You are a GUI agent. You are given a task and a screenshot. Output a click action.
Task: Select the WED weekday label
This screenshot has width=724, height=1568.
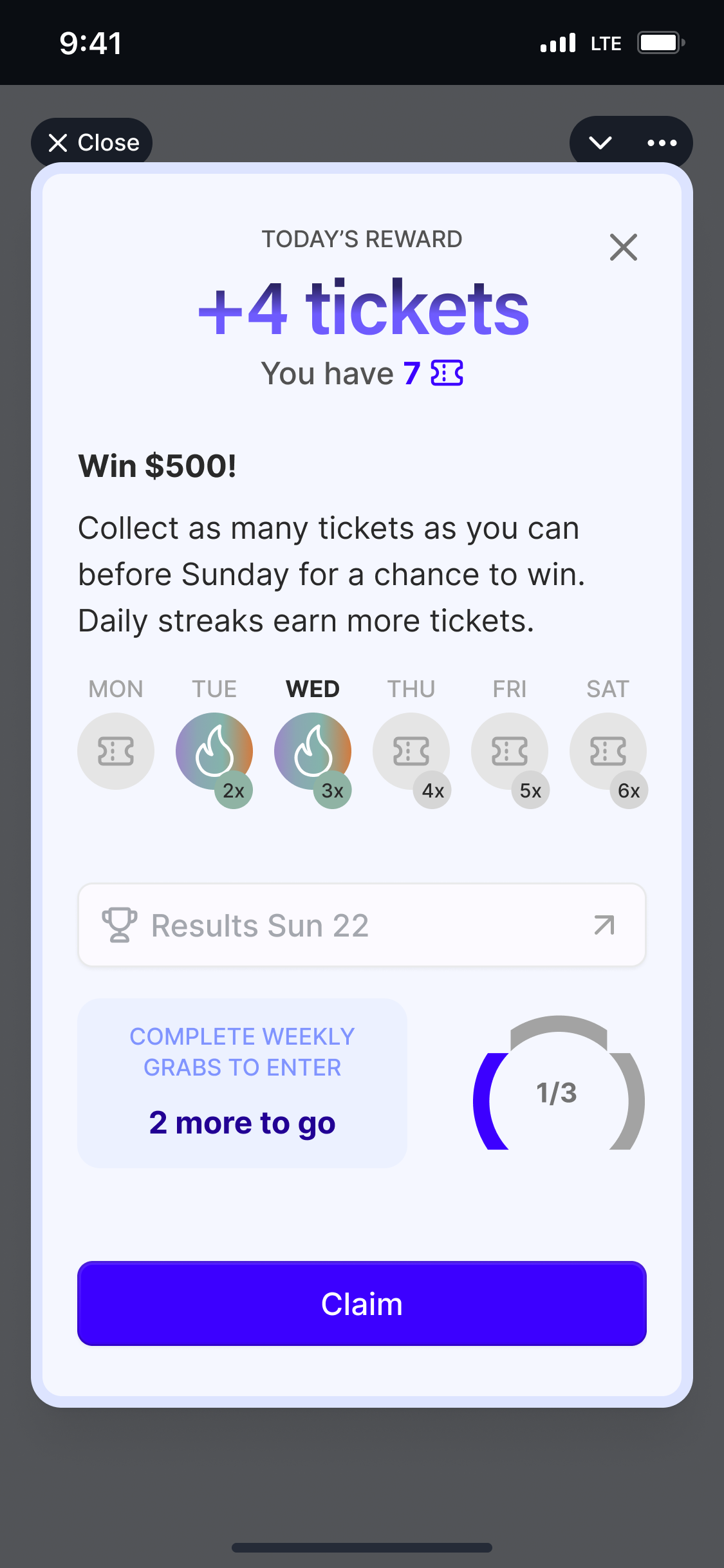coord(313,688)
